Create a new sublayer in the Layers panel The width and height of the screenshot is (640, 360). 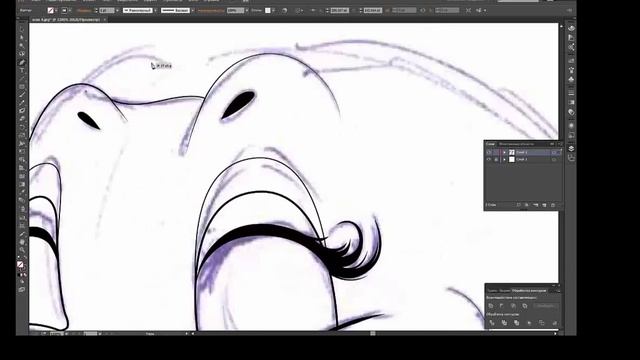(x=536, y=205)
